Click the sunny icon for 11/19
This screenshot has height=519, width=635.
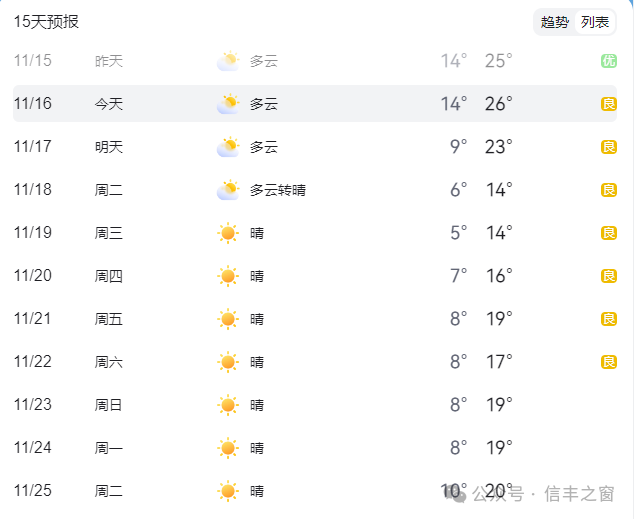click(x=229, y=233)
